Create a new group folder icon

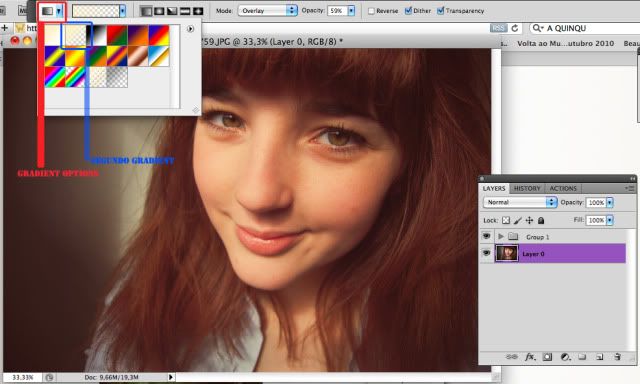pyautogui.click(x=582, y=357)
